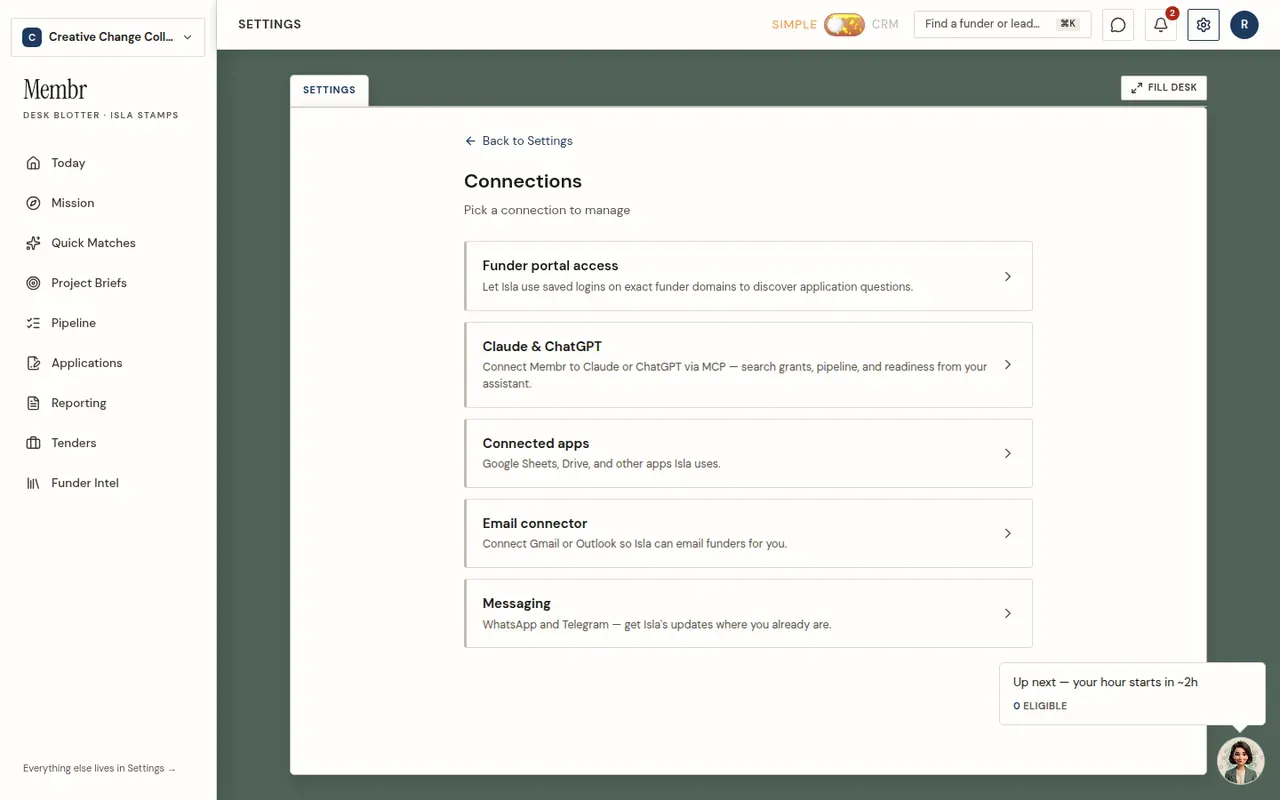The image size is (1280, 800).
Task: Click the Tenders briefcase icon
Action: coord(33,443)
